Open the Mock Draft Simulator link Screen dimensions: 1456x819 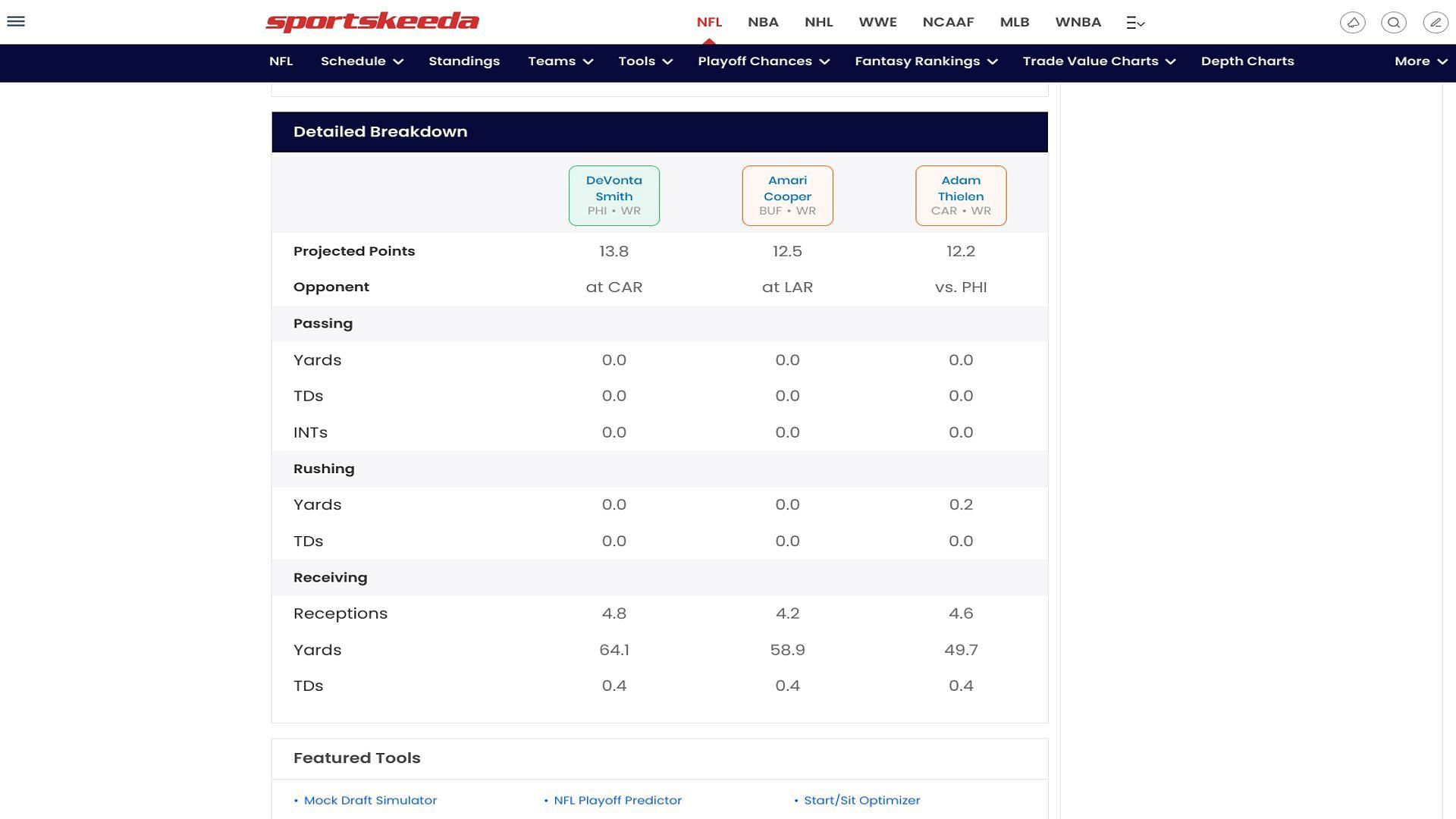tap(370, 801)
